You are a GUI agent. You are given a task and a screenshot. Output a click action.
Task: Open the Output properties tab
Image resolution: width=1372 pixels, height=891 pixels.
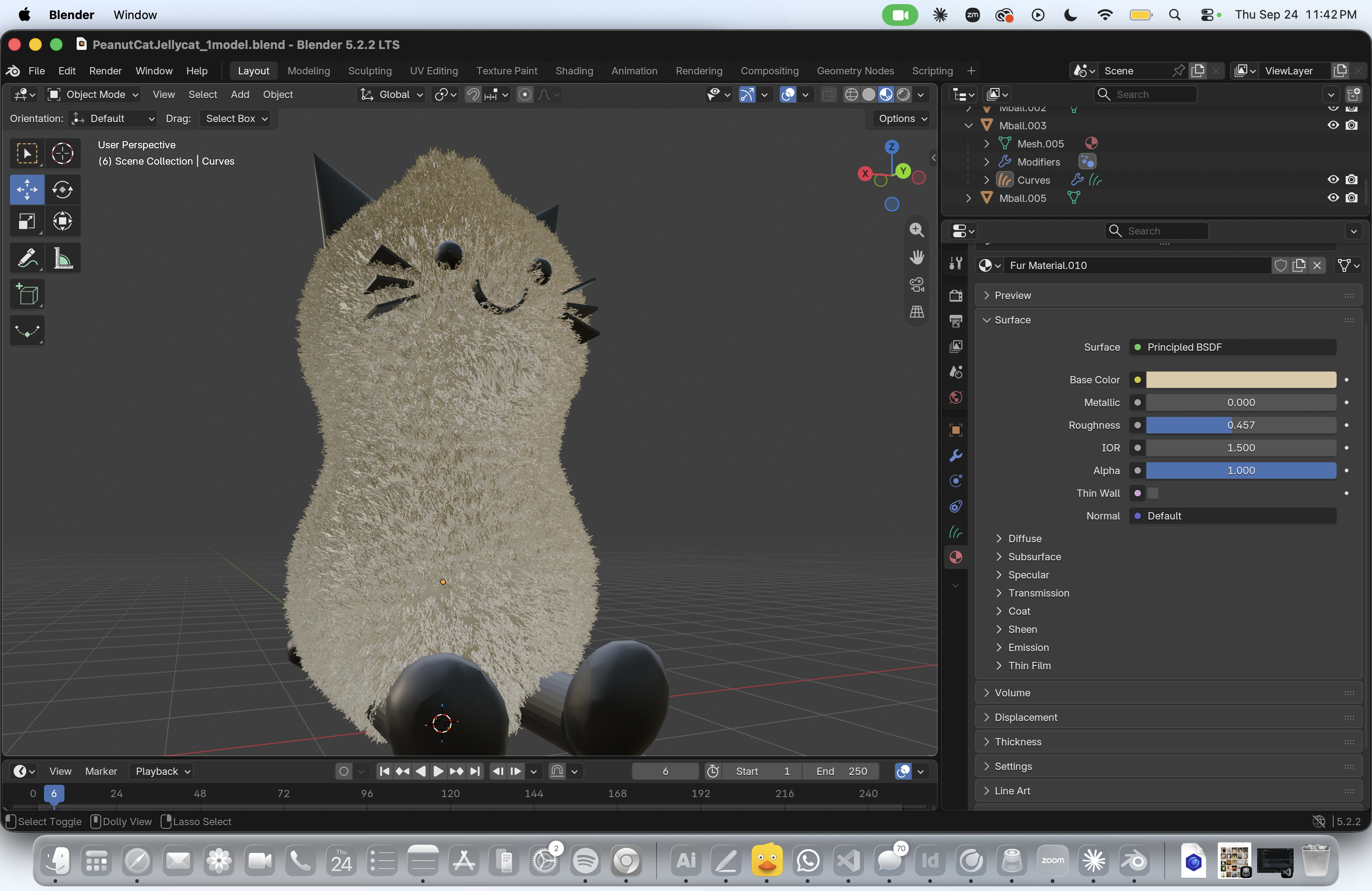click(956, 321)
